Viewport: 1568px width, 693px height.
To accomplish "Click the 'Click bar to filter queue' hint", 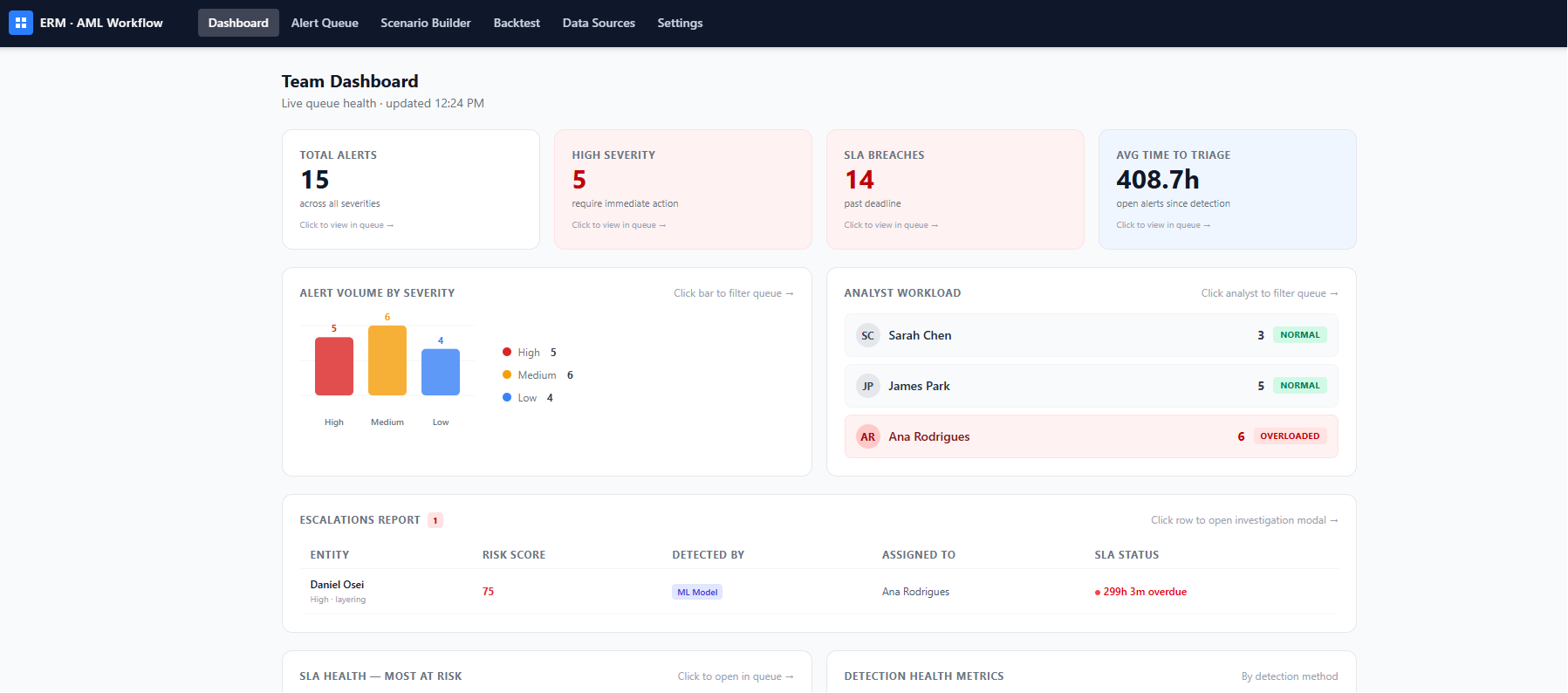I will [x=733, y=293].
